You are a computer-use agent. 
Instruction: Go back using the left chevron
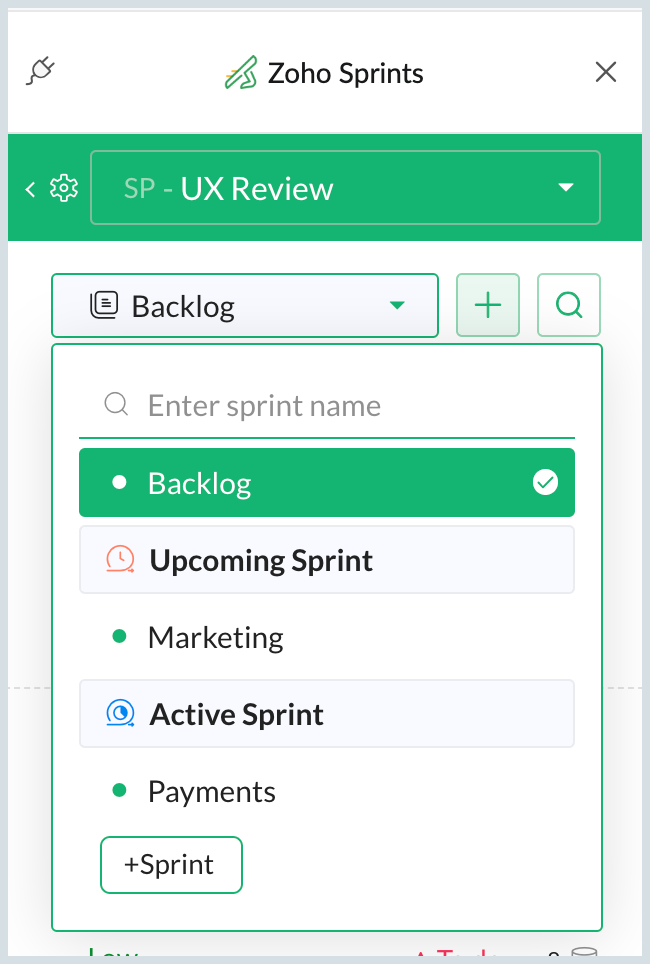(x=30, y=189)
